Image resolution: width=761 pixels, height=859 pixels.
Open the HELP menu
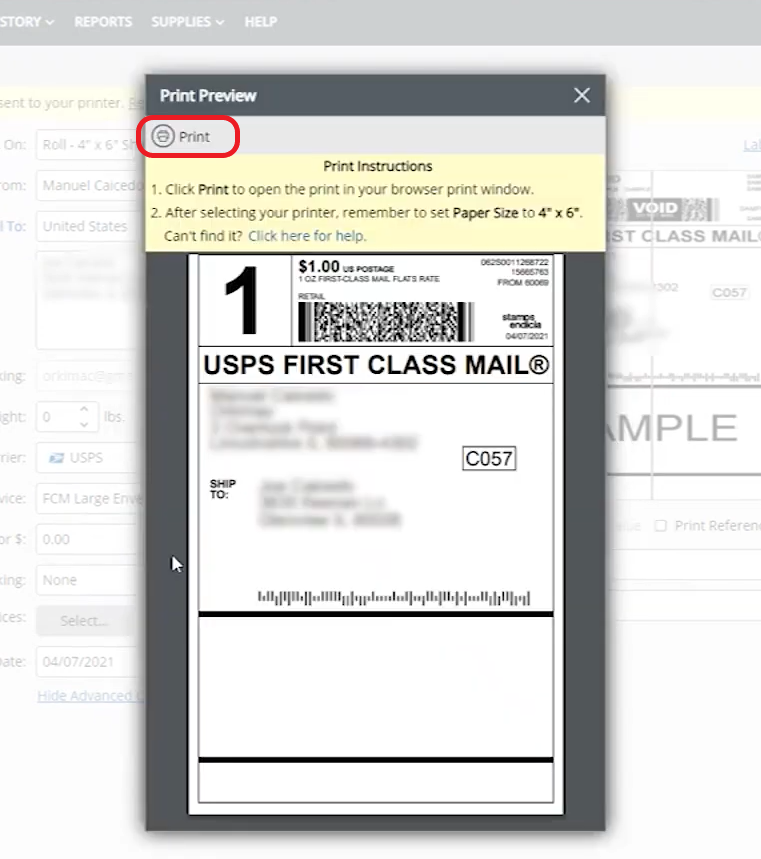tap(261, 22)
